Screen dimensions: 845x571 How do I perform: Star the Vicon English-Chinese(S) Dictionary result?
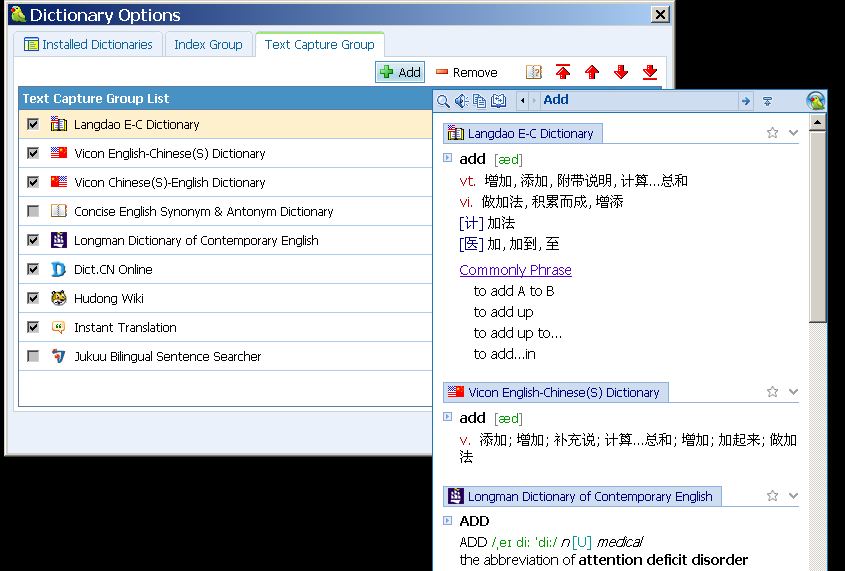772,392
